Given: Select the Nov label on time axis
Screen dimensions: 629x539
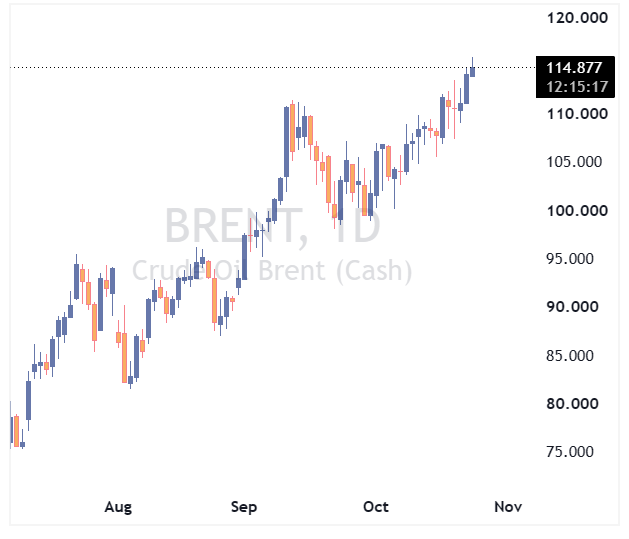Looking at the screenshot, I should point(508,507).
